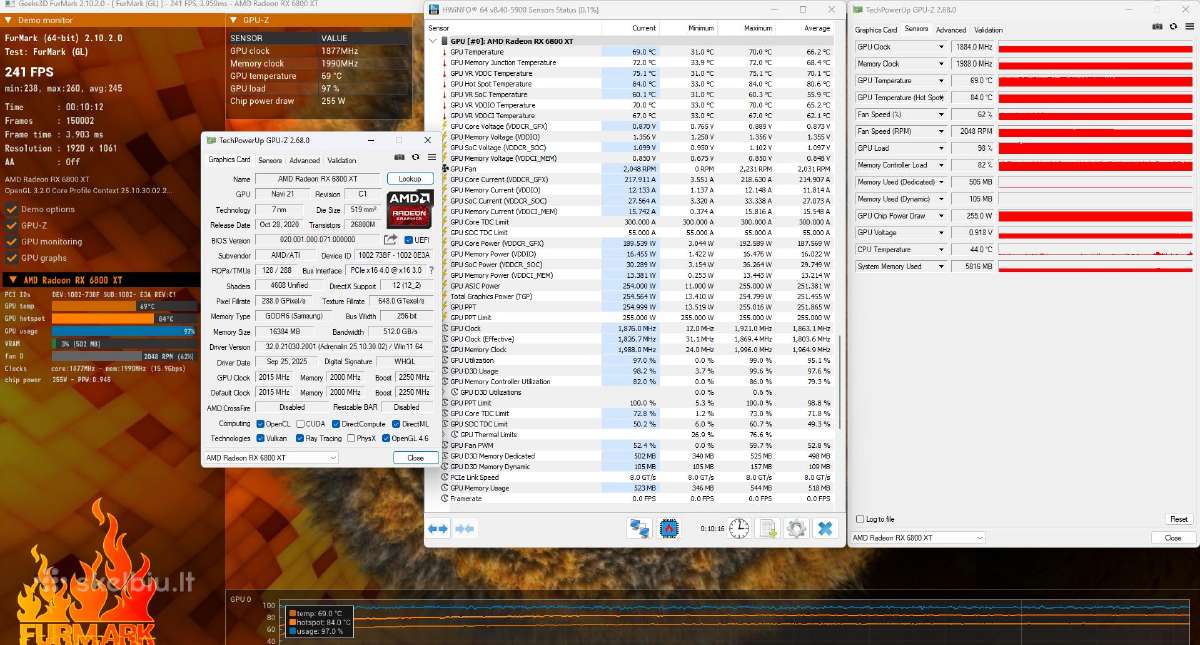Click AMD Radeon logo in GPU-Z

click(410, 209)
